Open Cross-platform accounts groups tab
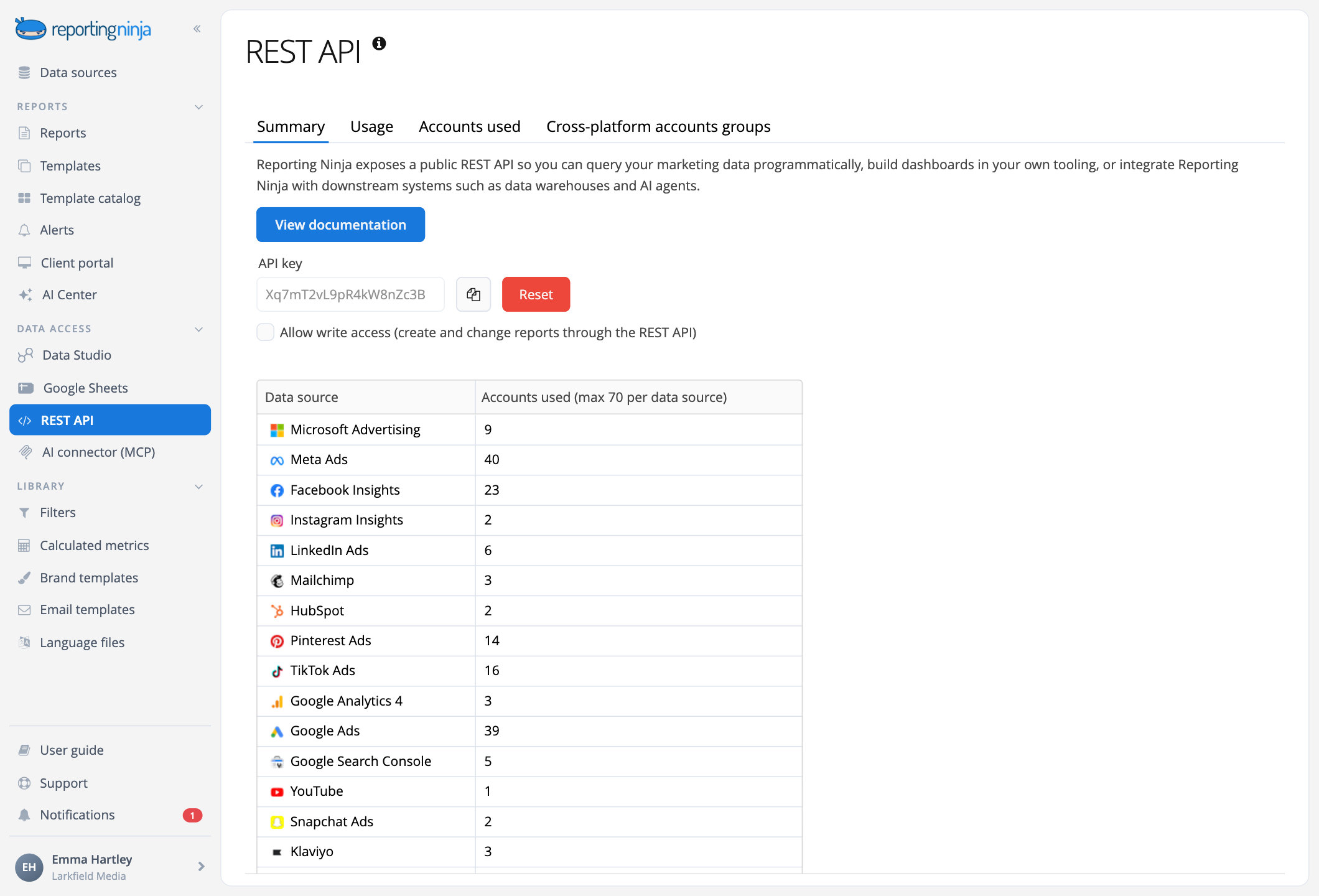Viewport: 1319px width, 896px height. click(658, 126)
